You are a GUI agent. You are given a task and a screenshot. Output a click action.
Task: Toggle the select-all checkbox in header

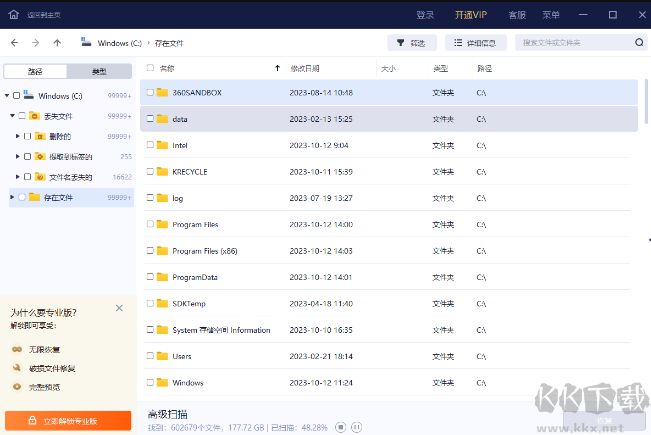tap(150, 68)
